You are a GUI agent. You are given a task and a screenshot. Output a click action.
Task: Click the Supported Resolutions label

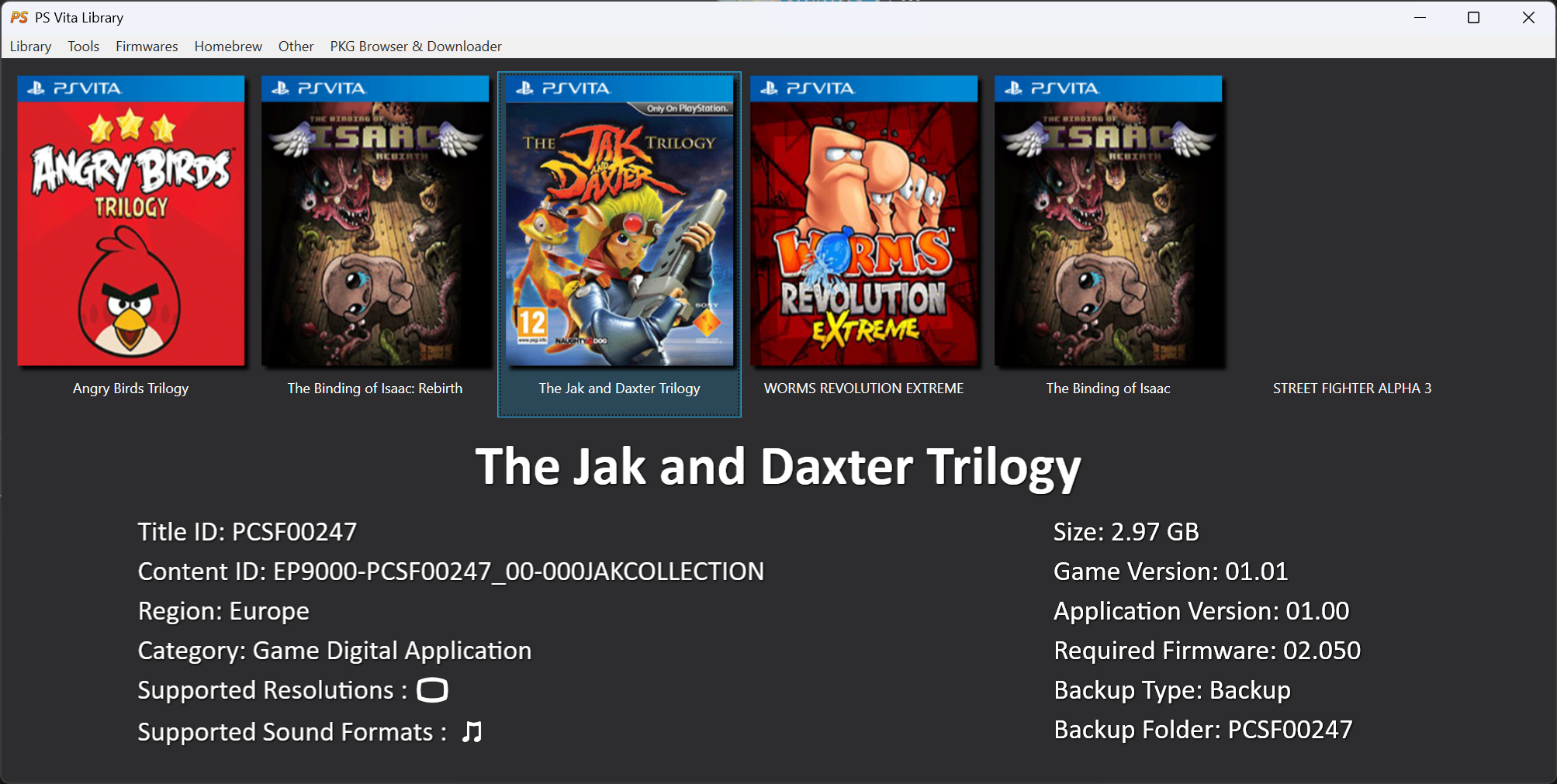pyautogui.click(x=272, y=690)
